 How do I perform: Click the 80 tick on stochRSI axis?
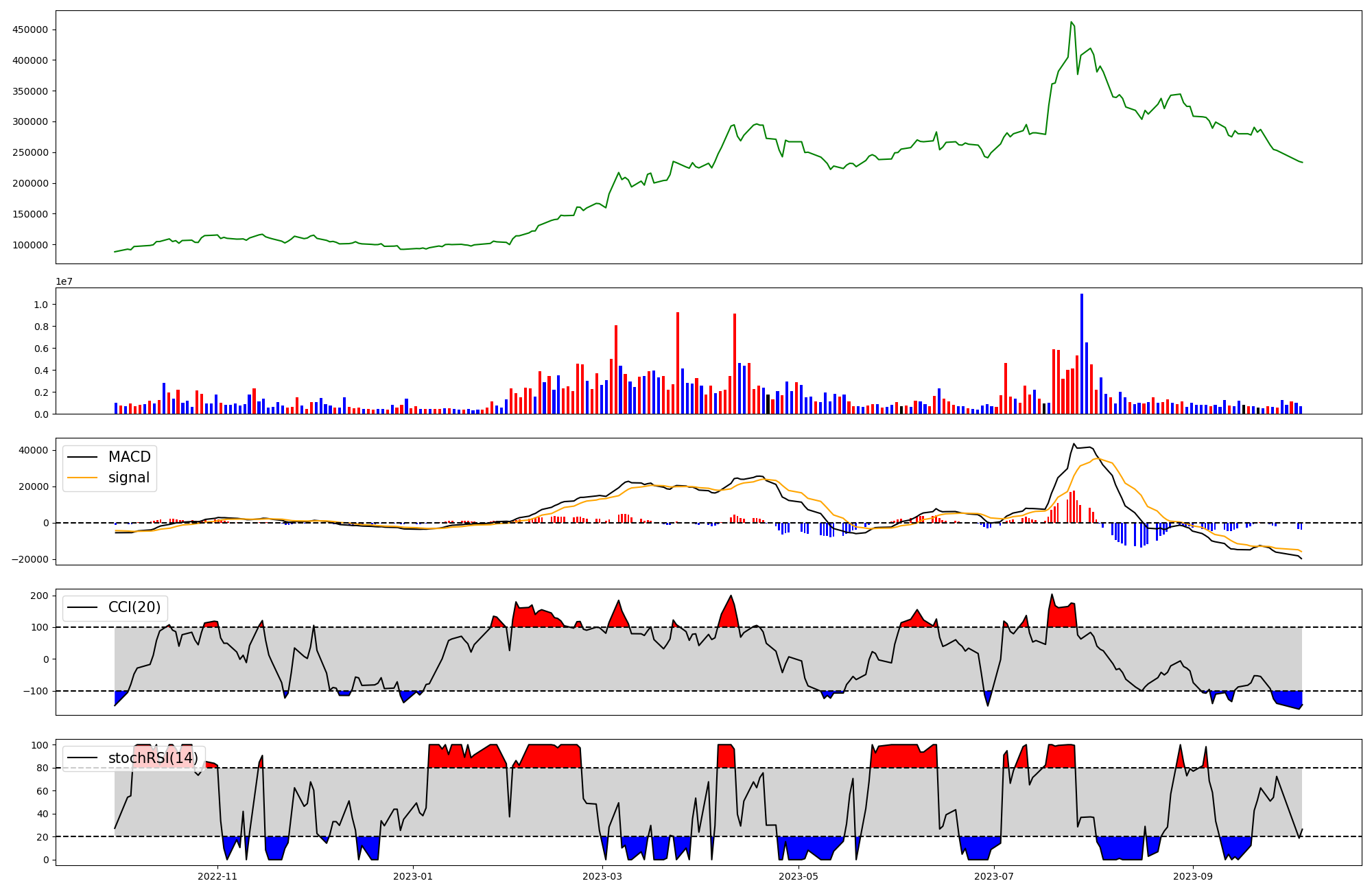(x=43, y=768)
